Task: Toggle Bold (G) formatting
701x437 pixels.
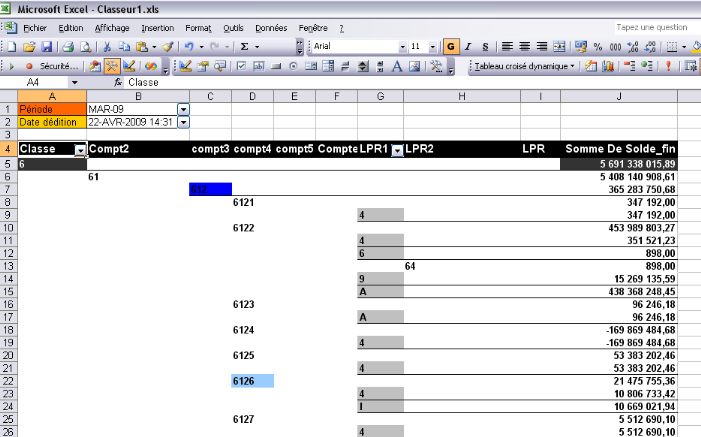Action: tap(452, 47)
